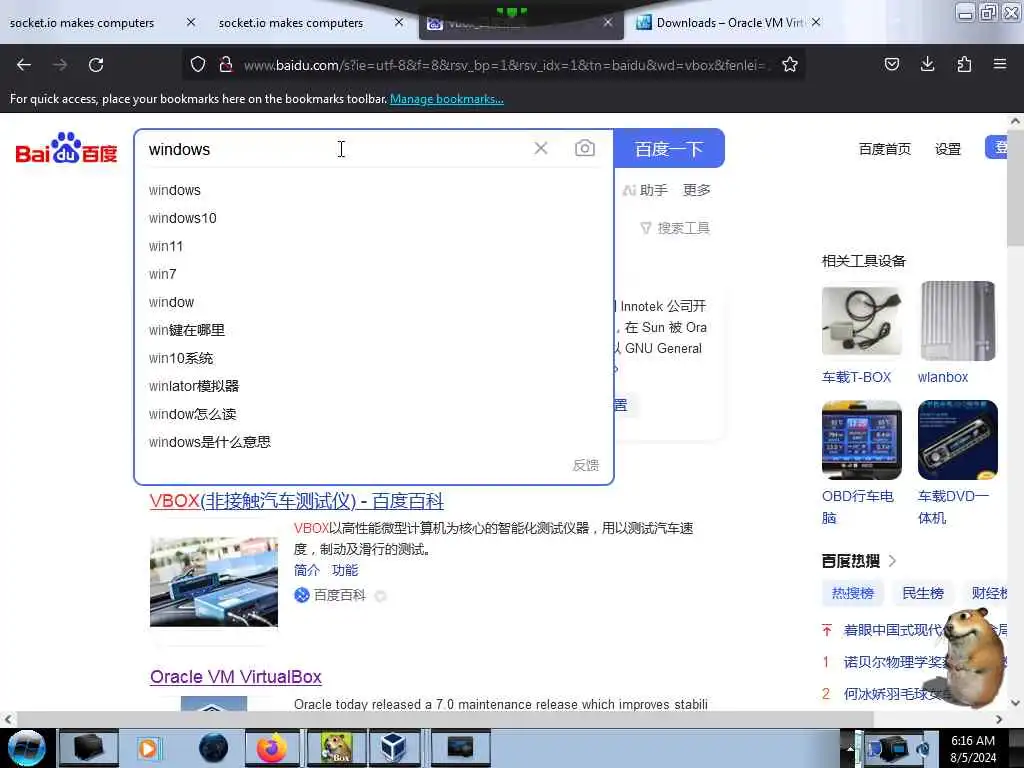Show hidden system tray icons

[x=850, y=748]
